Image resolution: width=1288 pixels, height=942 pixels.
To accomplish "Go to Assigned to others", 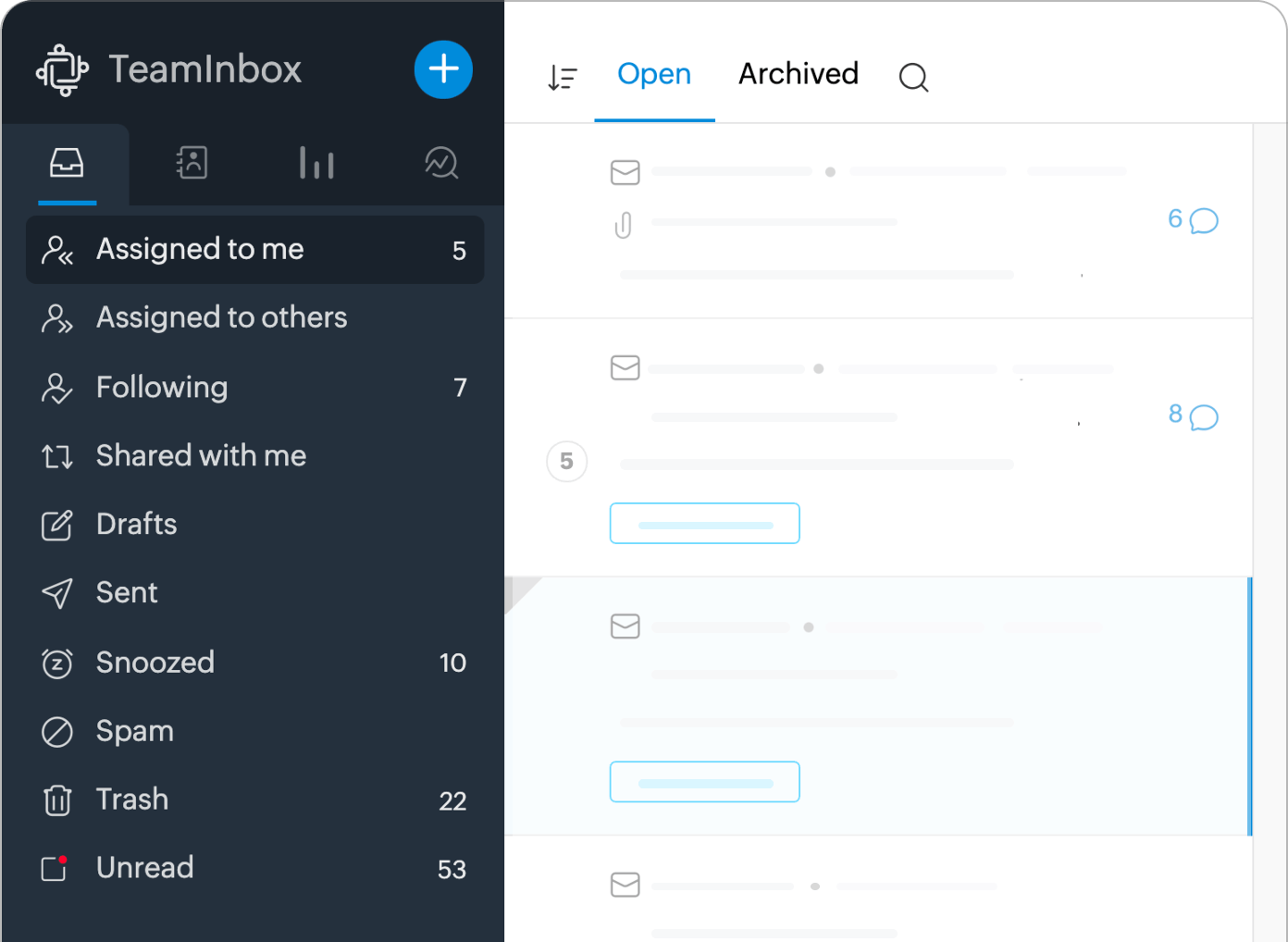I will pos(221,318).
